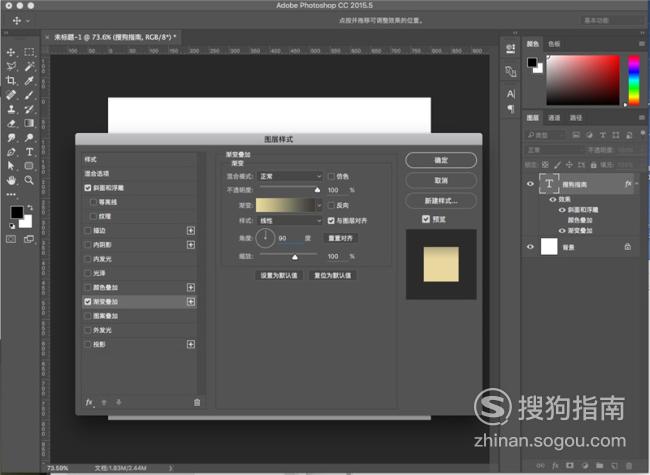Select the Hand tool
This screenshot has height=475, width=650.
[11, 180]
